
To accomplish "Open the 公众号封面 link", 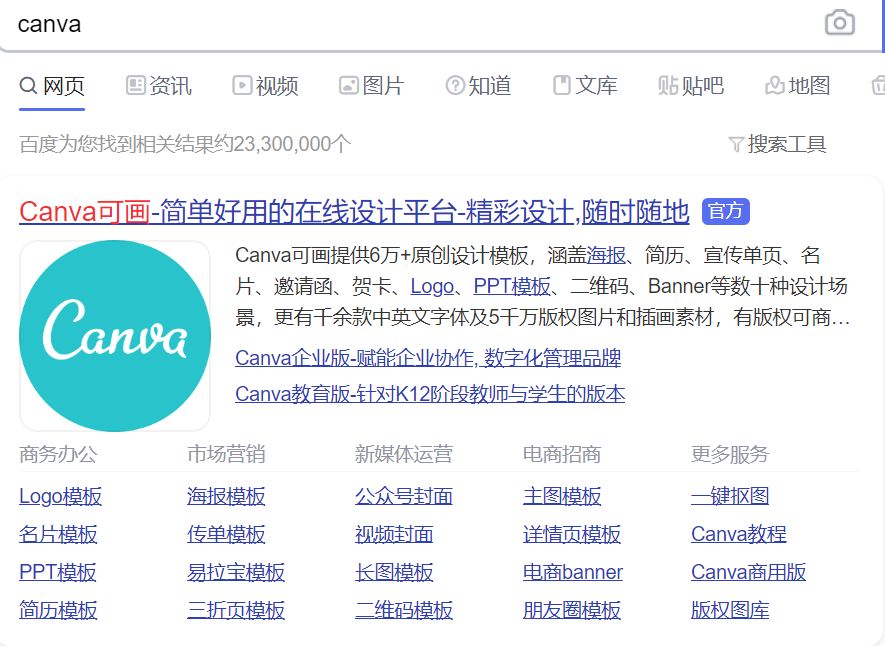I will 404,496.
